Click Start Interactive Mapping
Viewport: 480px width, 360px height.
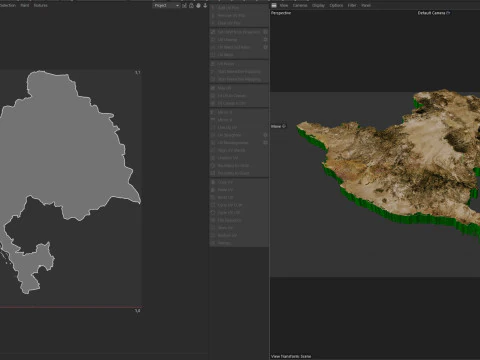[239, 72]
